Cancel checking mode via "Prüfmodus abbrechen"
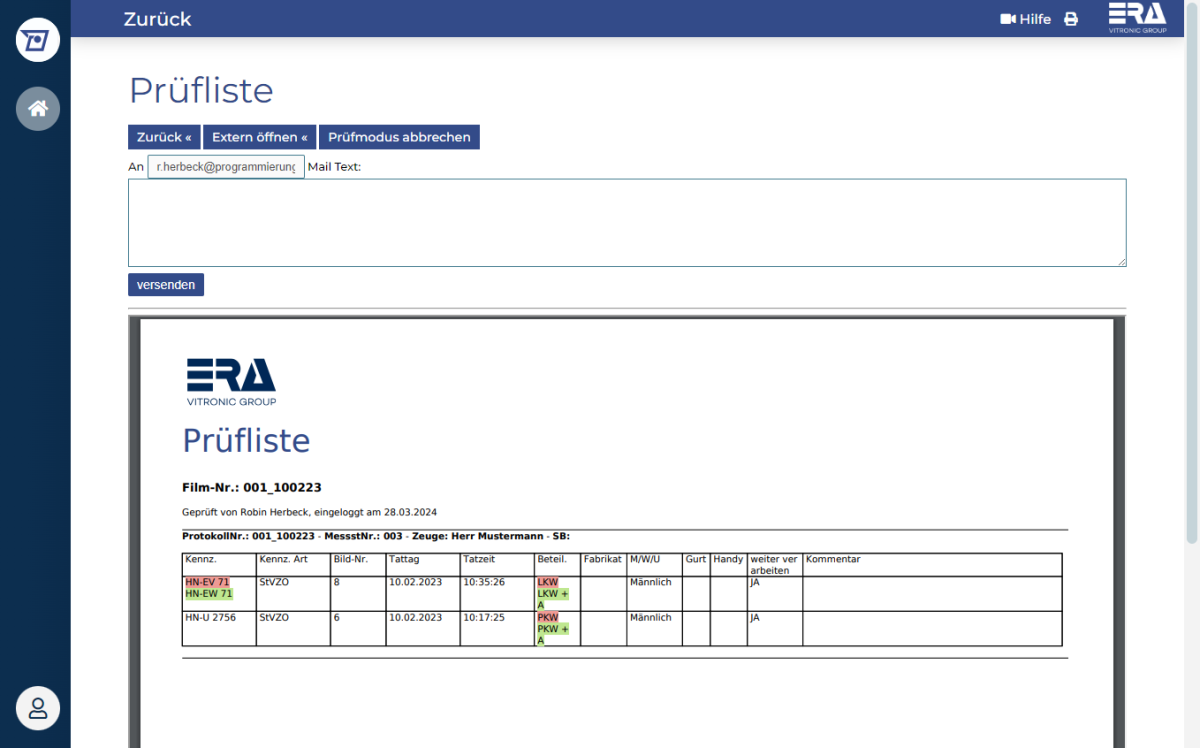This screenshot has width=1200, height=748. 399,137
